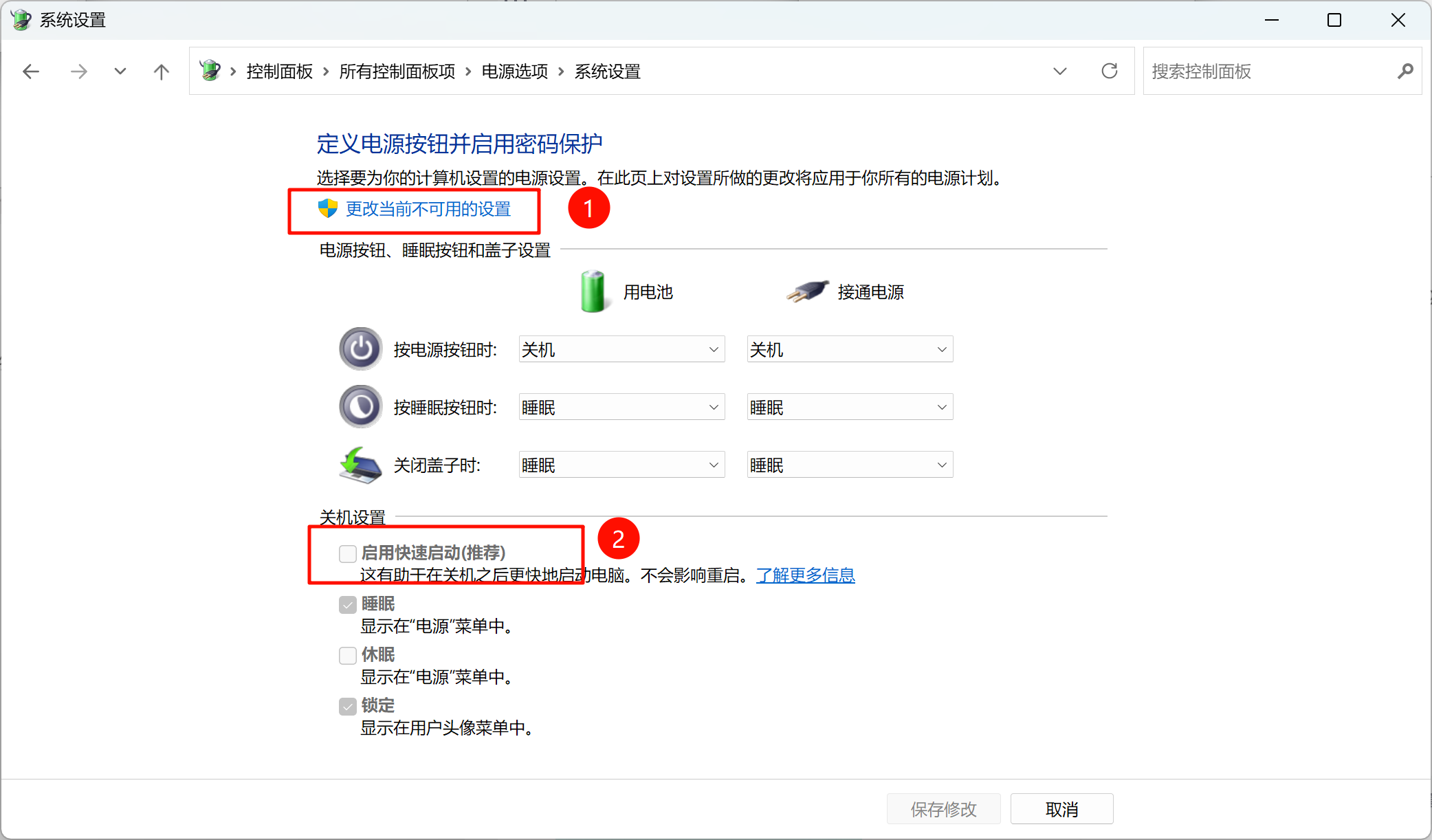Go to 控制面板 in breadcrumb
Screen dimensions: 1432x840
(x=280, y=71)
